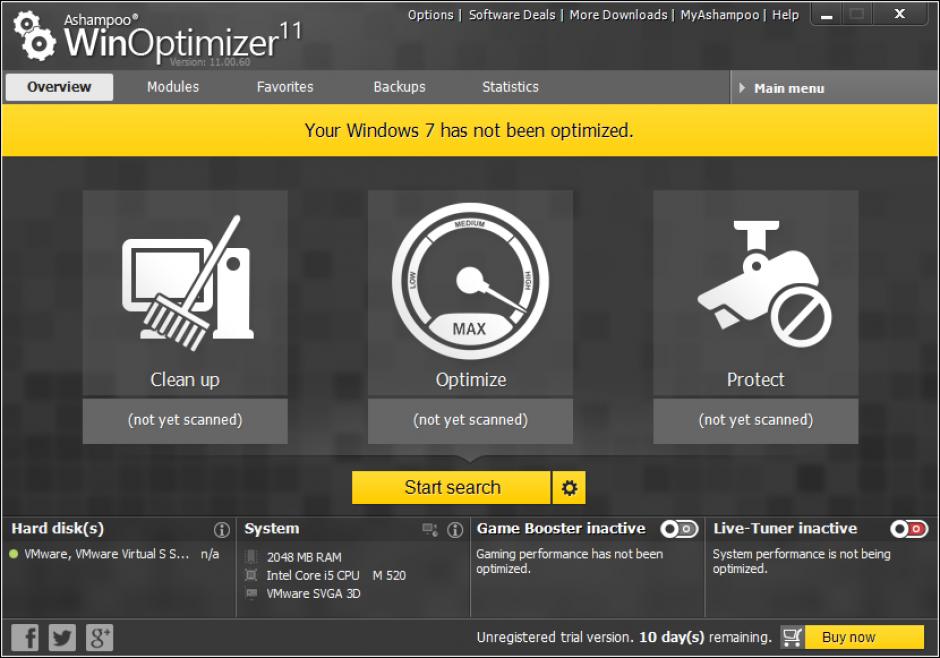Viewport: 940px width, 658px height.
Task: Open Ashampoo Facebook page icon
Action: coord(25,637)
